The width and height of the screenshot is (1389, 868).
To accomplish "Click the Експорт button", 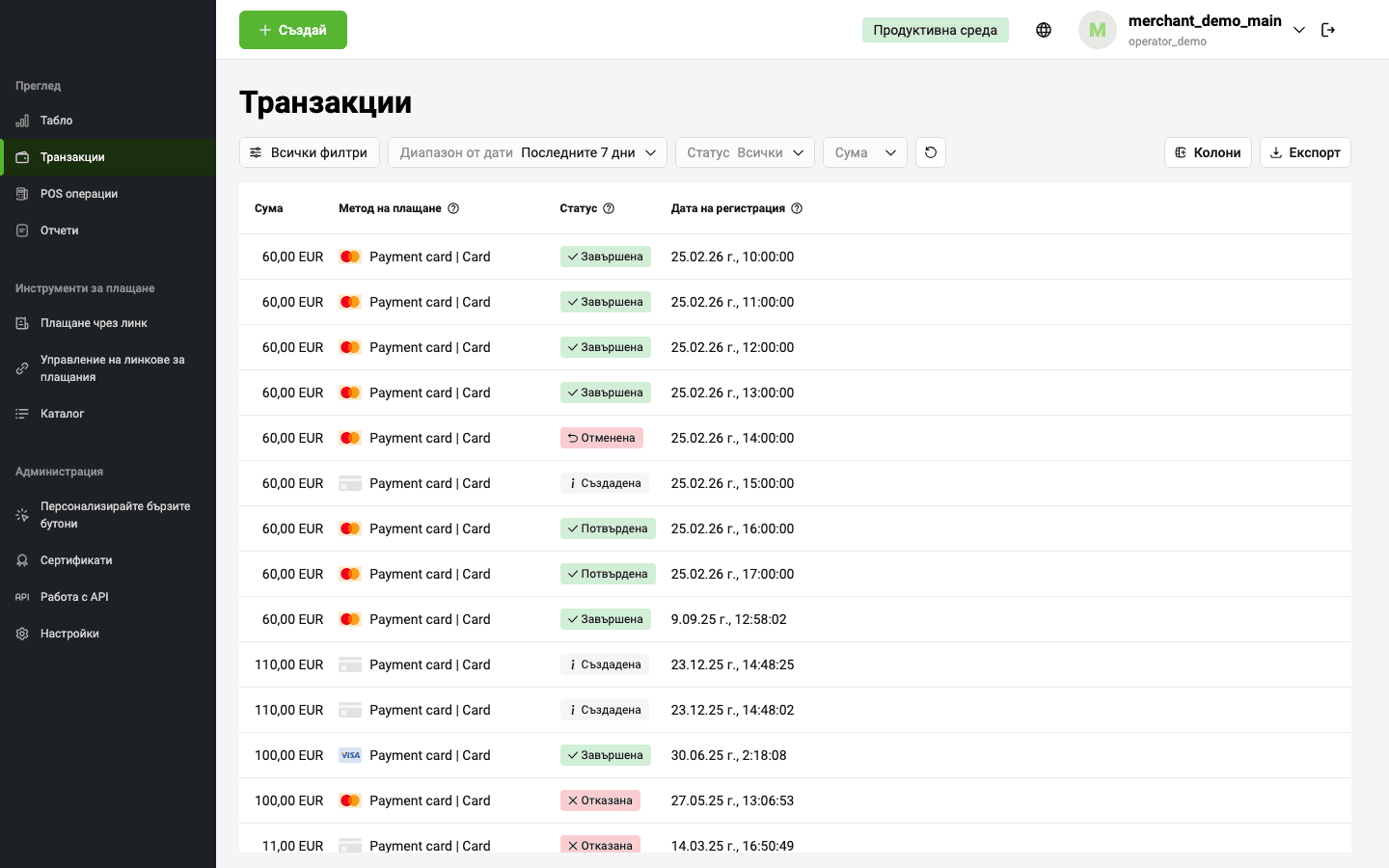I will pos(1304,152).
